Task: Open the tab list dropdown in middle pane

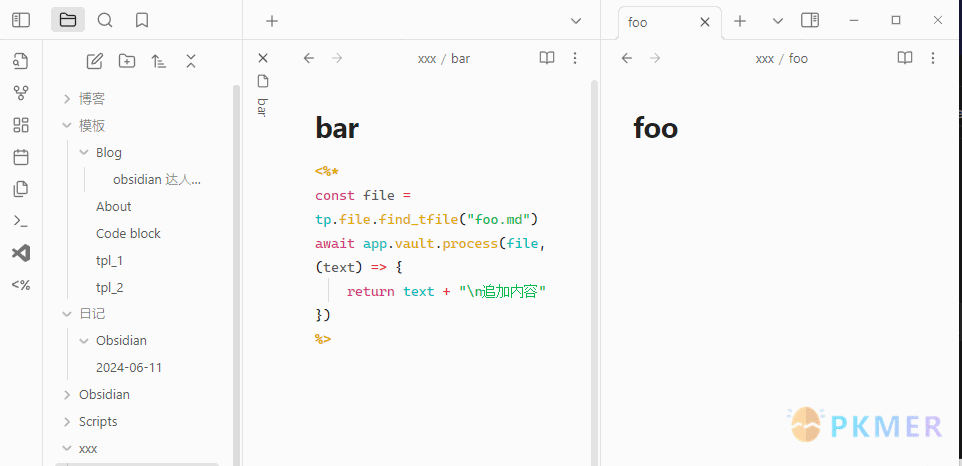Action: pos(575,21)
